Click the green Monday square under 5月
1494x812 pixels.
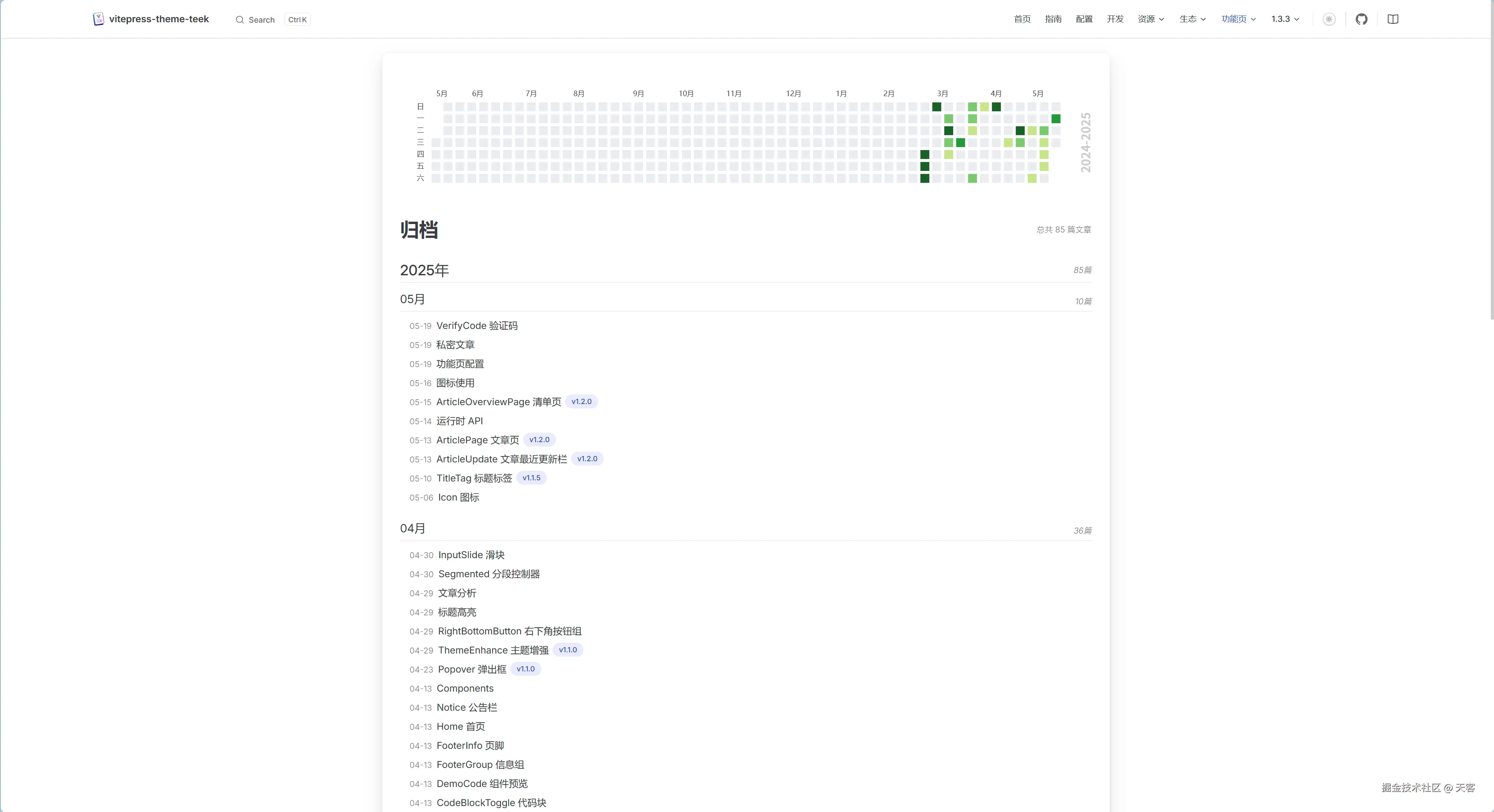click(1056, 119)
